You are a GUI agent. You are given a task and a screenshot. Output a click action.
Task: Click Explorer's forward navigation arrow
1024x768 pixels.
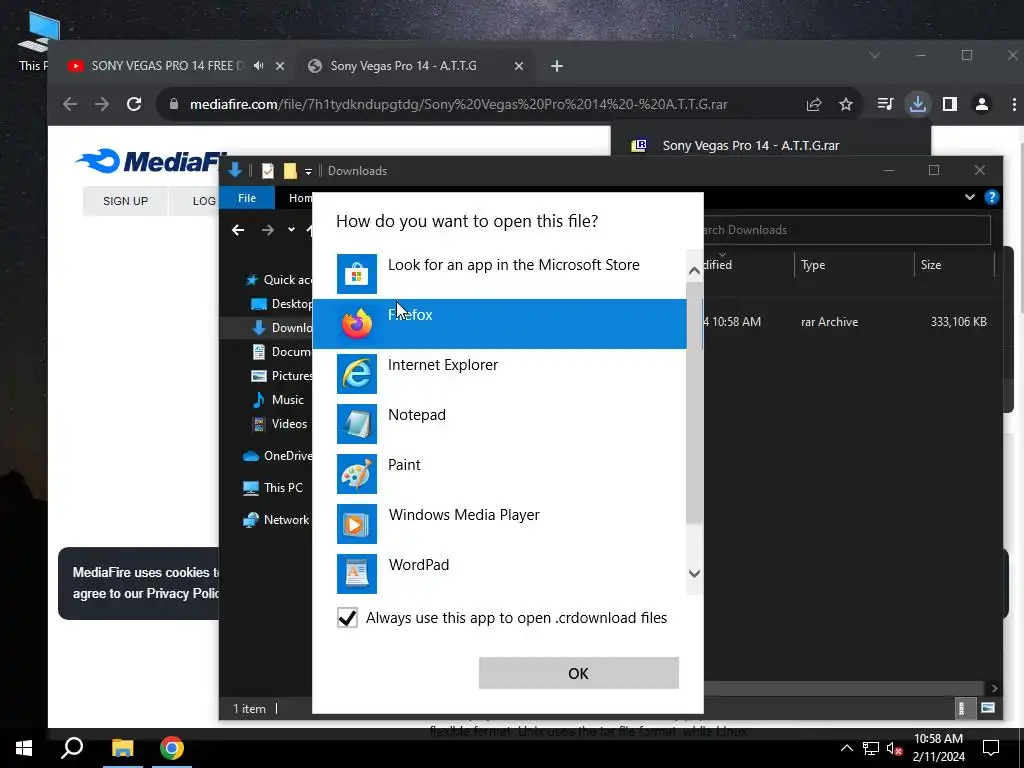(268, 230)
